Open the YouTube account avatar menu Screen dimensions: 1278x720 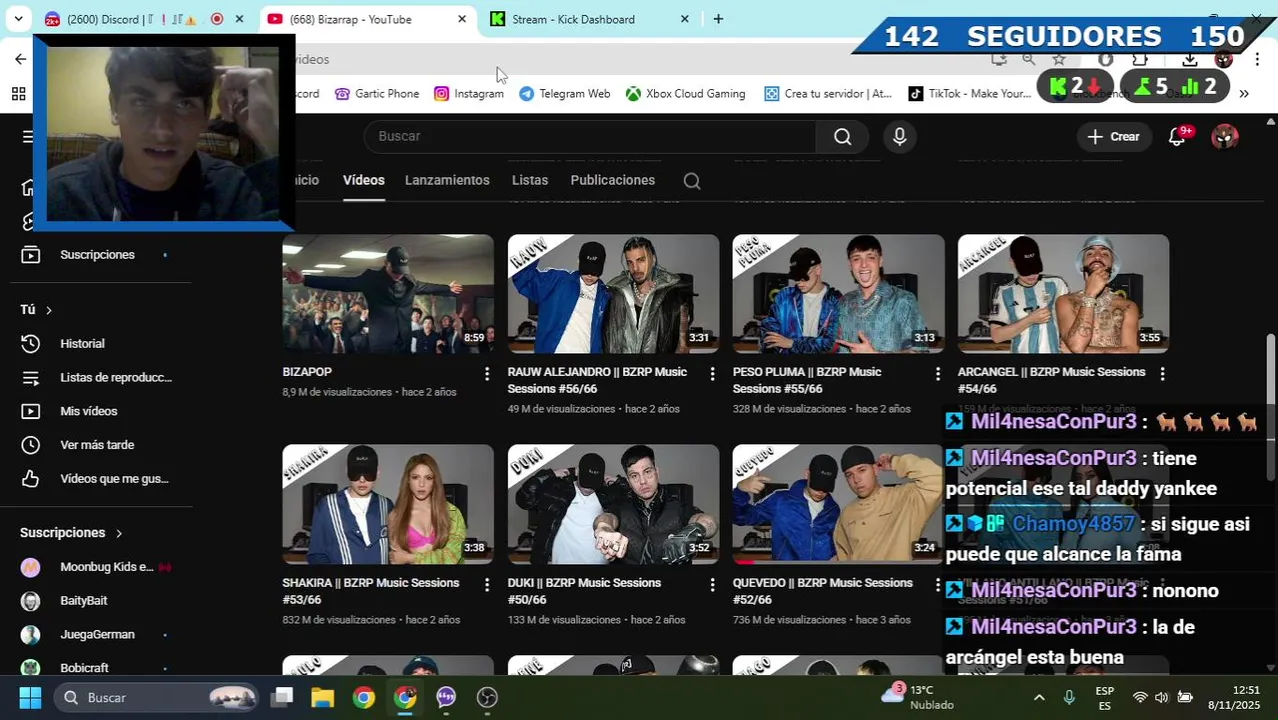pyautogui.click(x=1224, y=137)
